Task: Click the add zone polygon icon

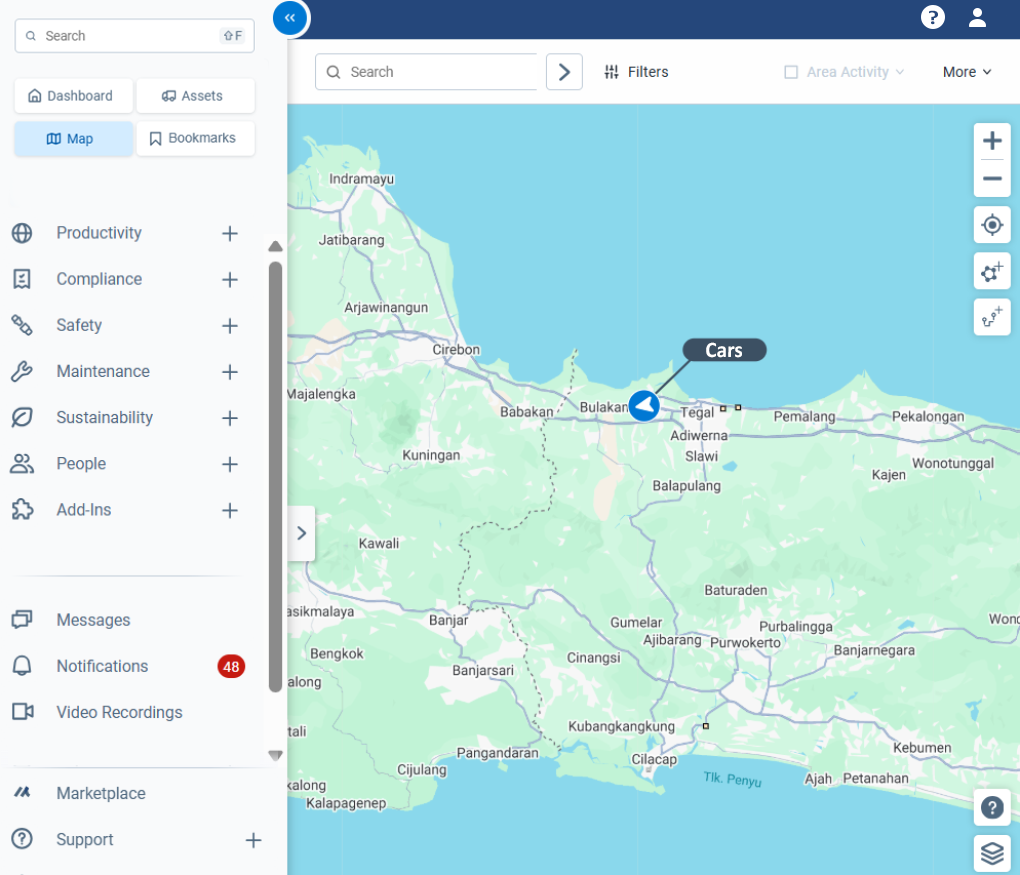Action: click(x=992, y=271)
